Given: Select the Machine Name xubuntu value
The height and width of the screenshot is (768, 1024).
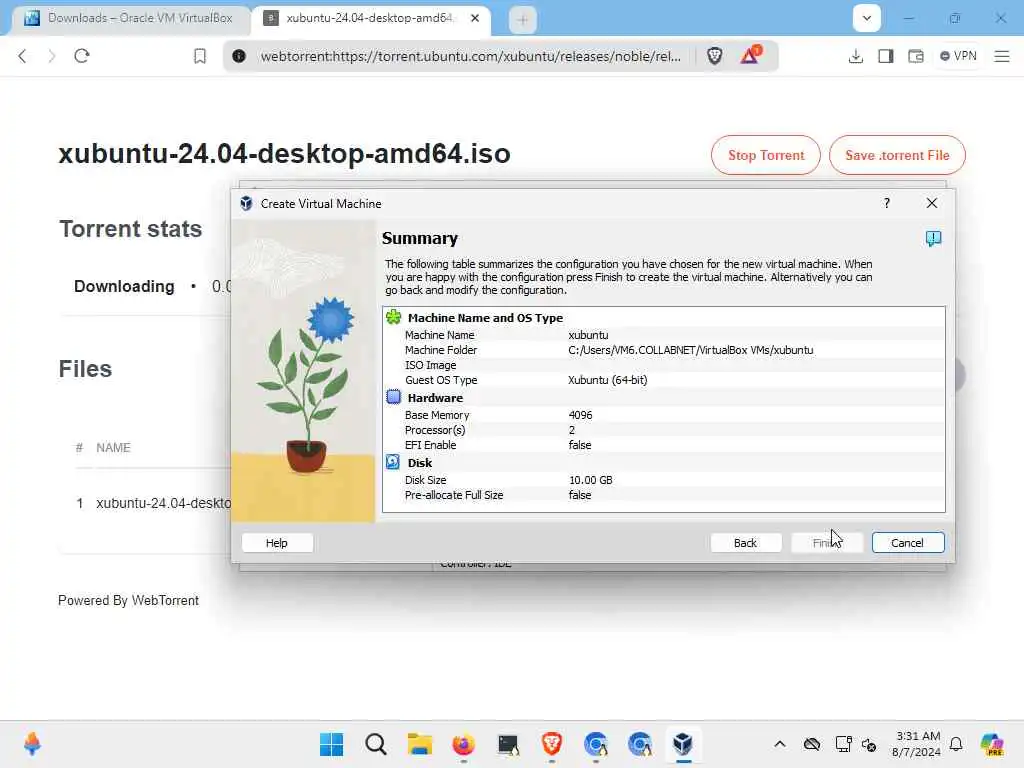Looking at the screenshot, I should (x=588, y=335).
